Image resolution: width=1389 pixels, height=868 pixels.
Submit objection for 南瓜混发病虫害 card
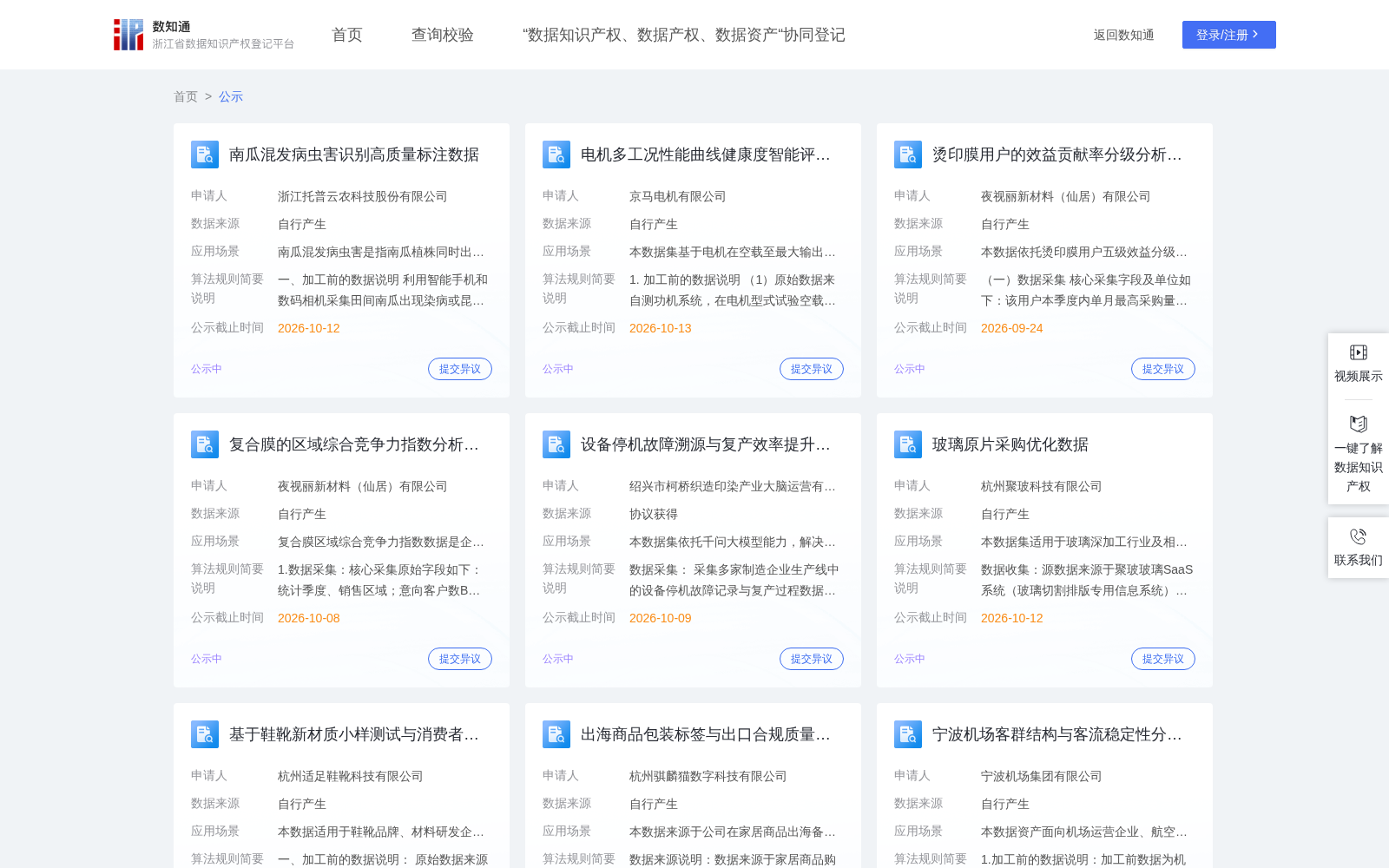click(x=460, y=369)
